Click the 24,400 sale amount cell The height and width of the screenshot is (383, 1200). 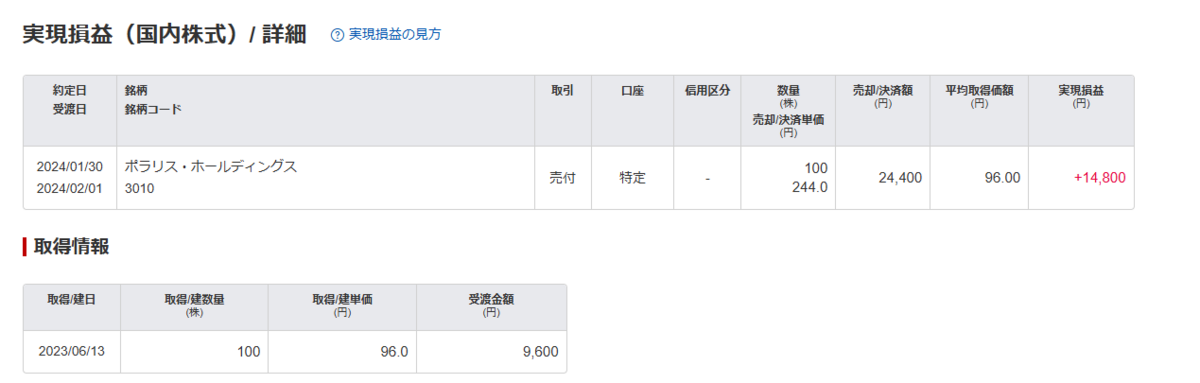(x=901, y=178)
